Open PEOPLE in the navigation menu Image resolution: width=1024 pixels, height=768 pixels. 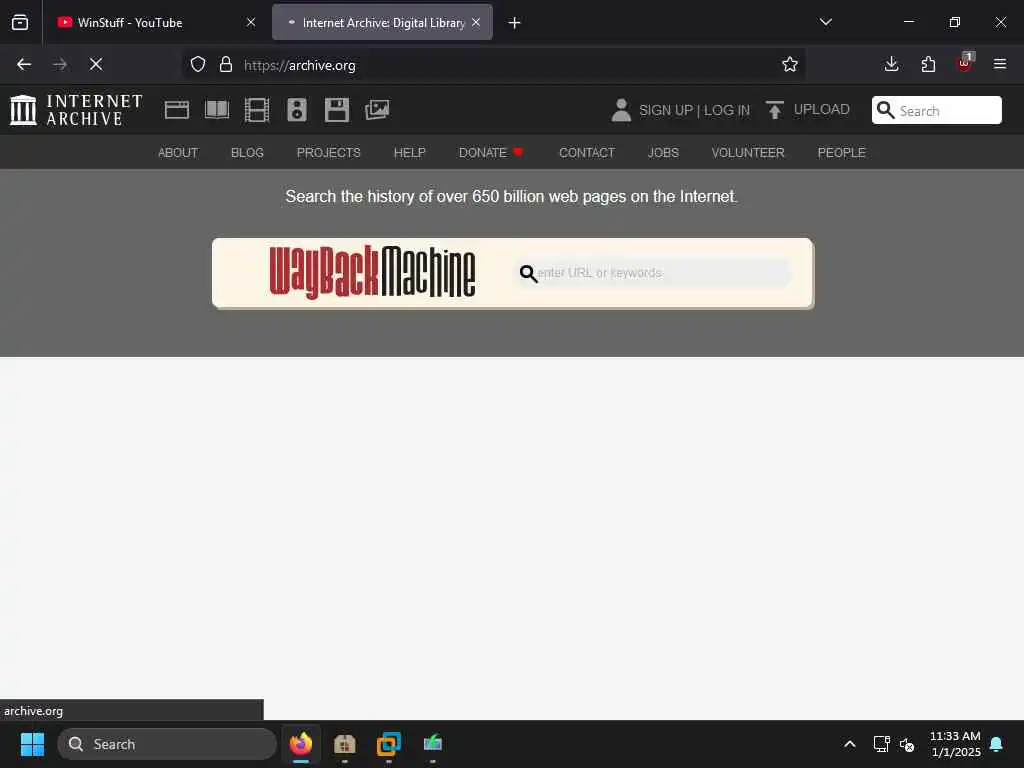(x=841, y=152)
